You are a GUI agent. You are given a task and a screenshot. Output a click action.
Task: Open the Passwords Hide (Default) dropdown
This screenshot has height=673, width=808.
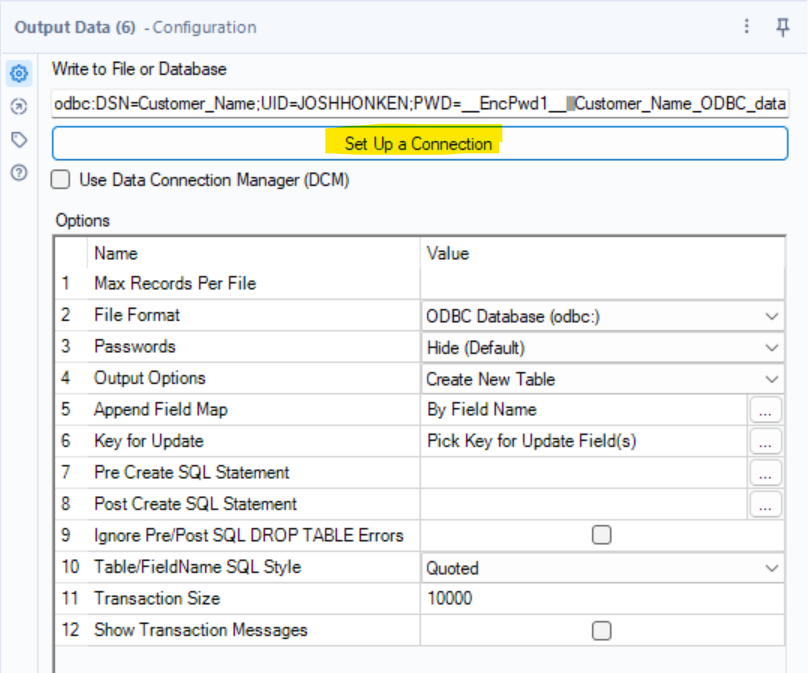tap(602, 348)
